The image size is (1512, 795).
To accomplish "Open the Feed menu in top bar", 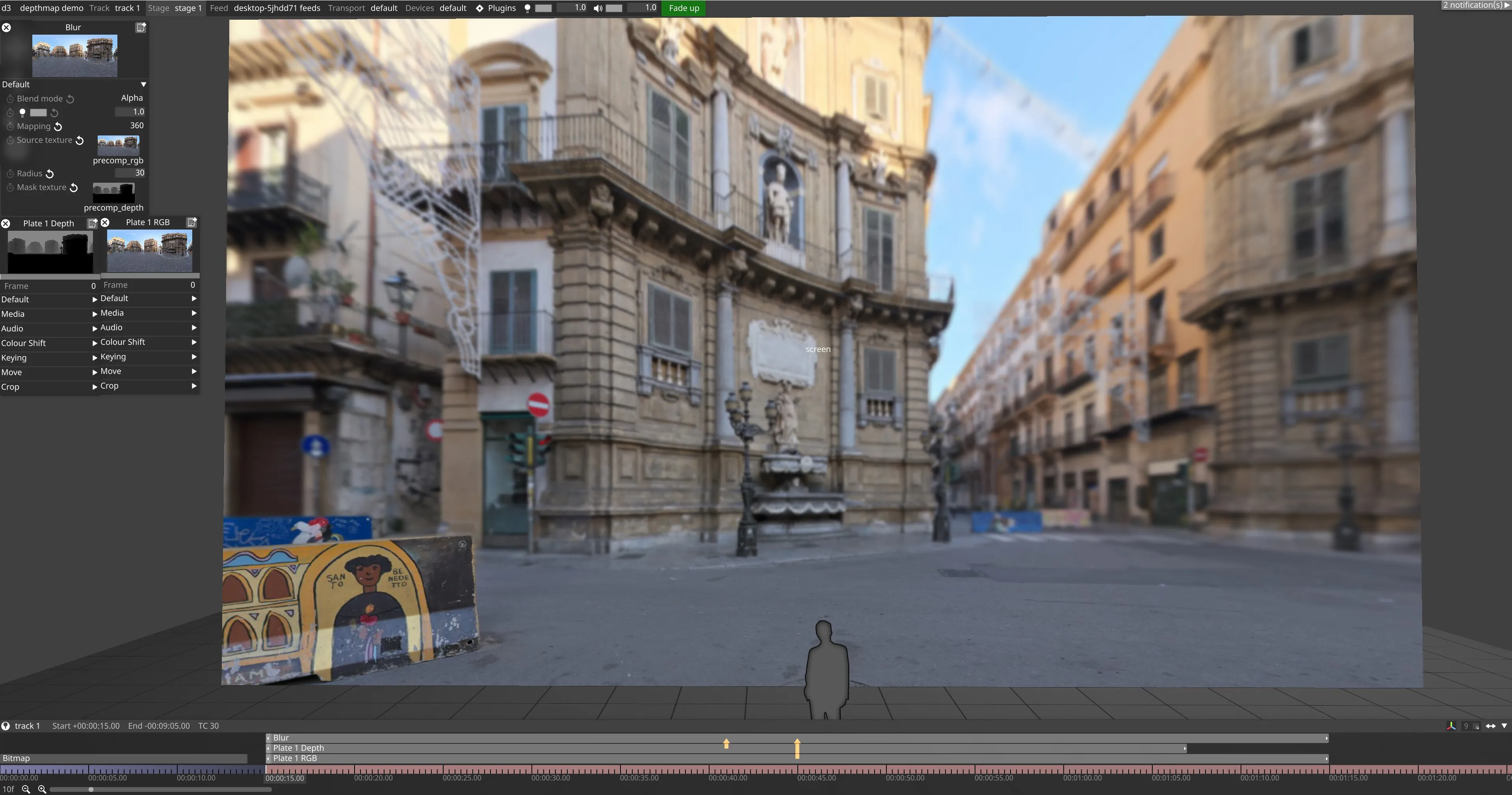I will pyautogui.click(x=219, y=8).
